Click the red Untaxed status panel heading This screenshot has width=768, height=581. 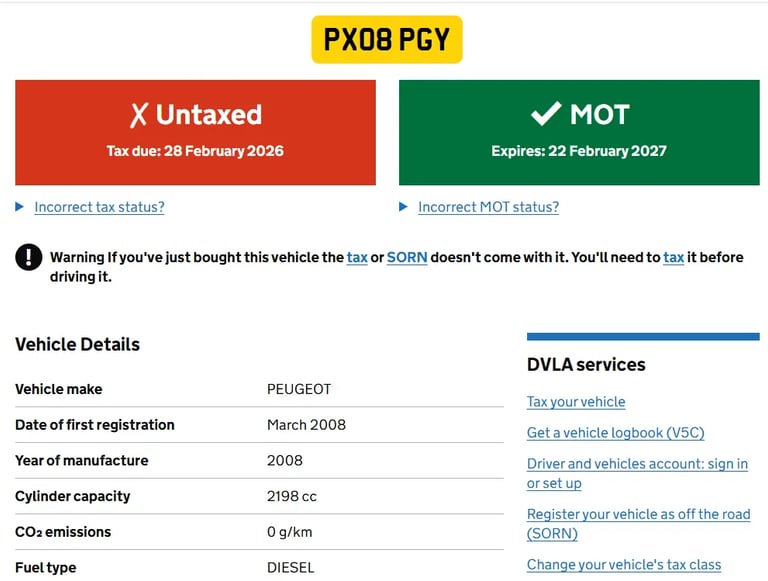(209, 115)
